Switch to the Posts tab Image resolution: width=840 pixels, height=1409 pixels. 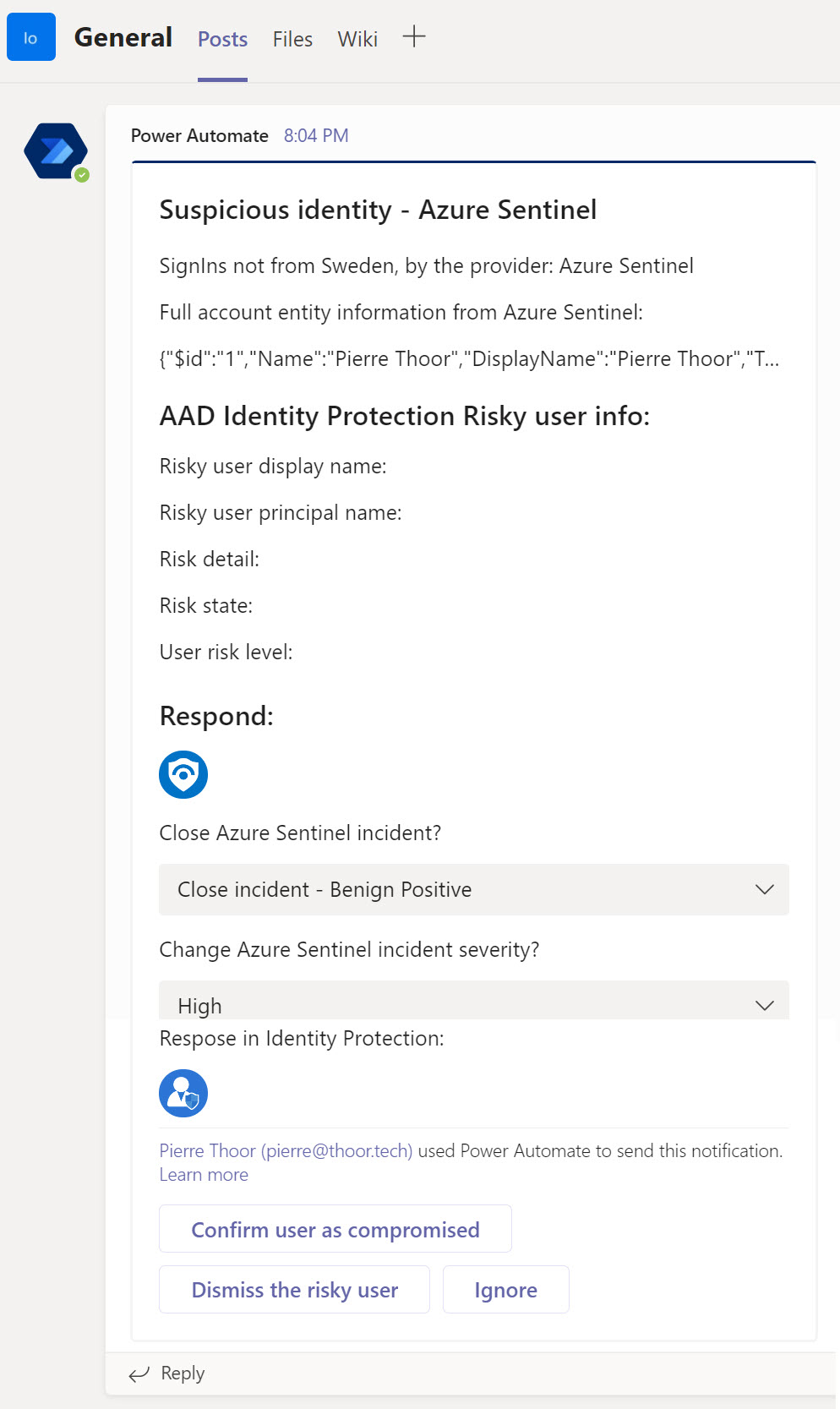coord(222,39)
